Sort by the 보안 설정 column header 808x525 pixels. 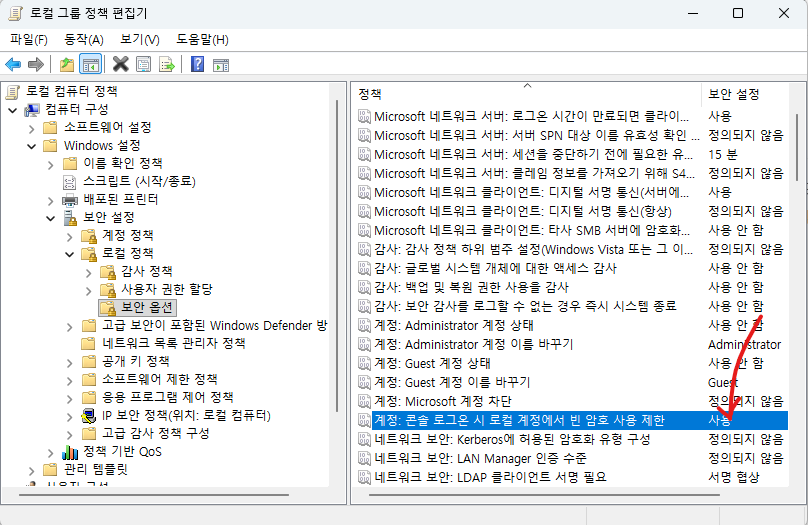tap(745, 94)
